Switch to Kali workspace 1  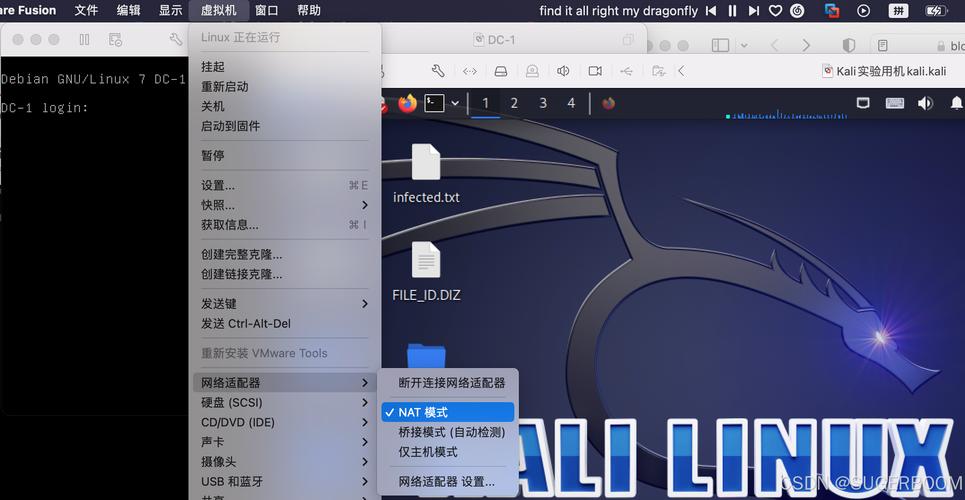coord(486,103)
